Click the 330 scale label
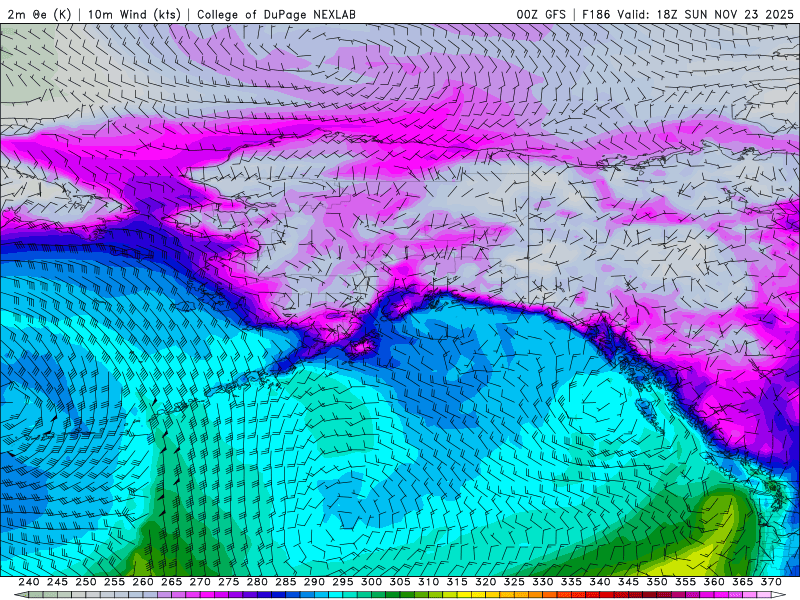 543,582
